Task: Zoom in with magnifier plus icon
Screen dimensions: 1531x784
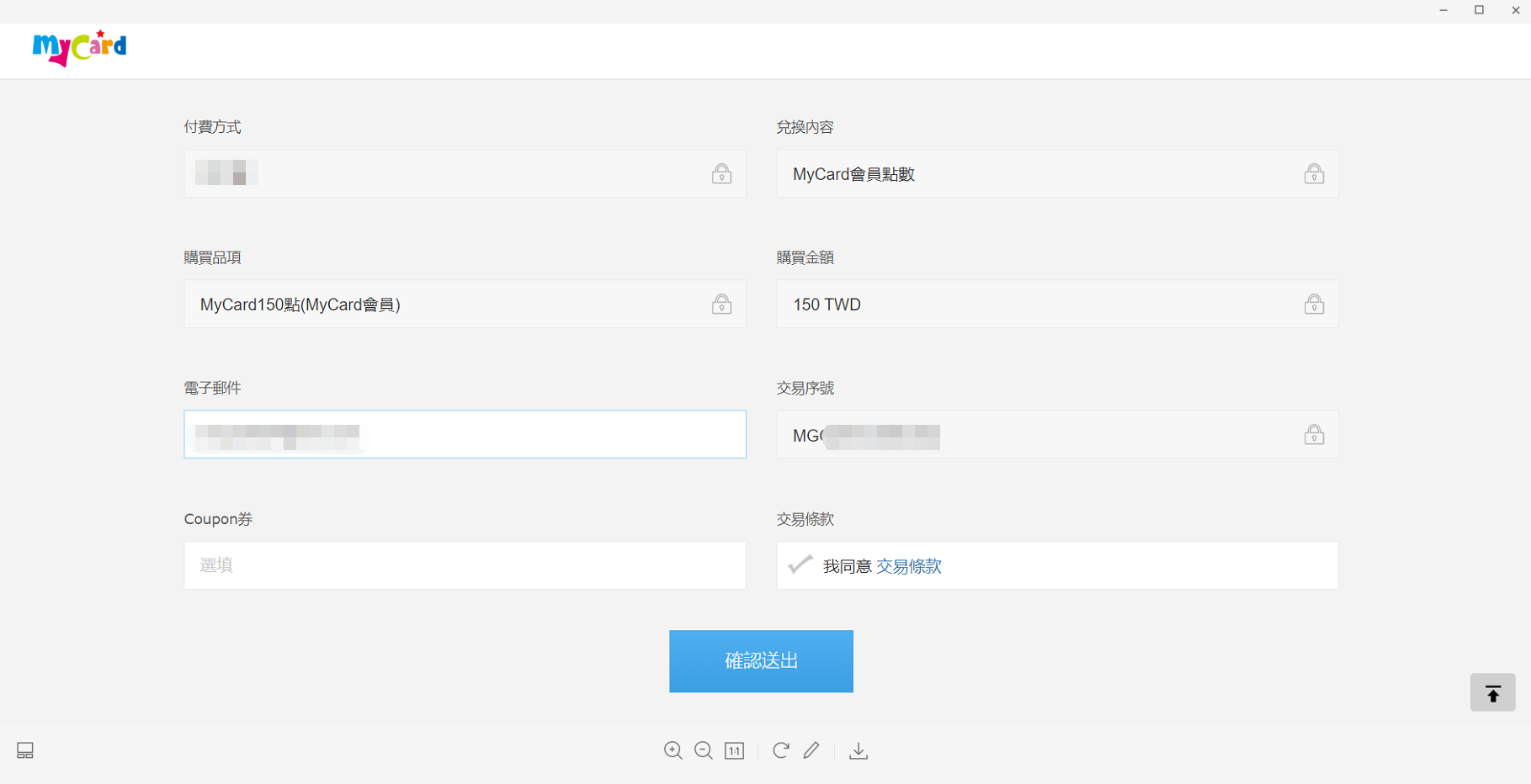Action: click(x=673, y=750)
